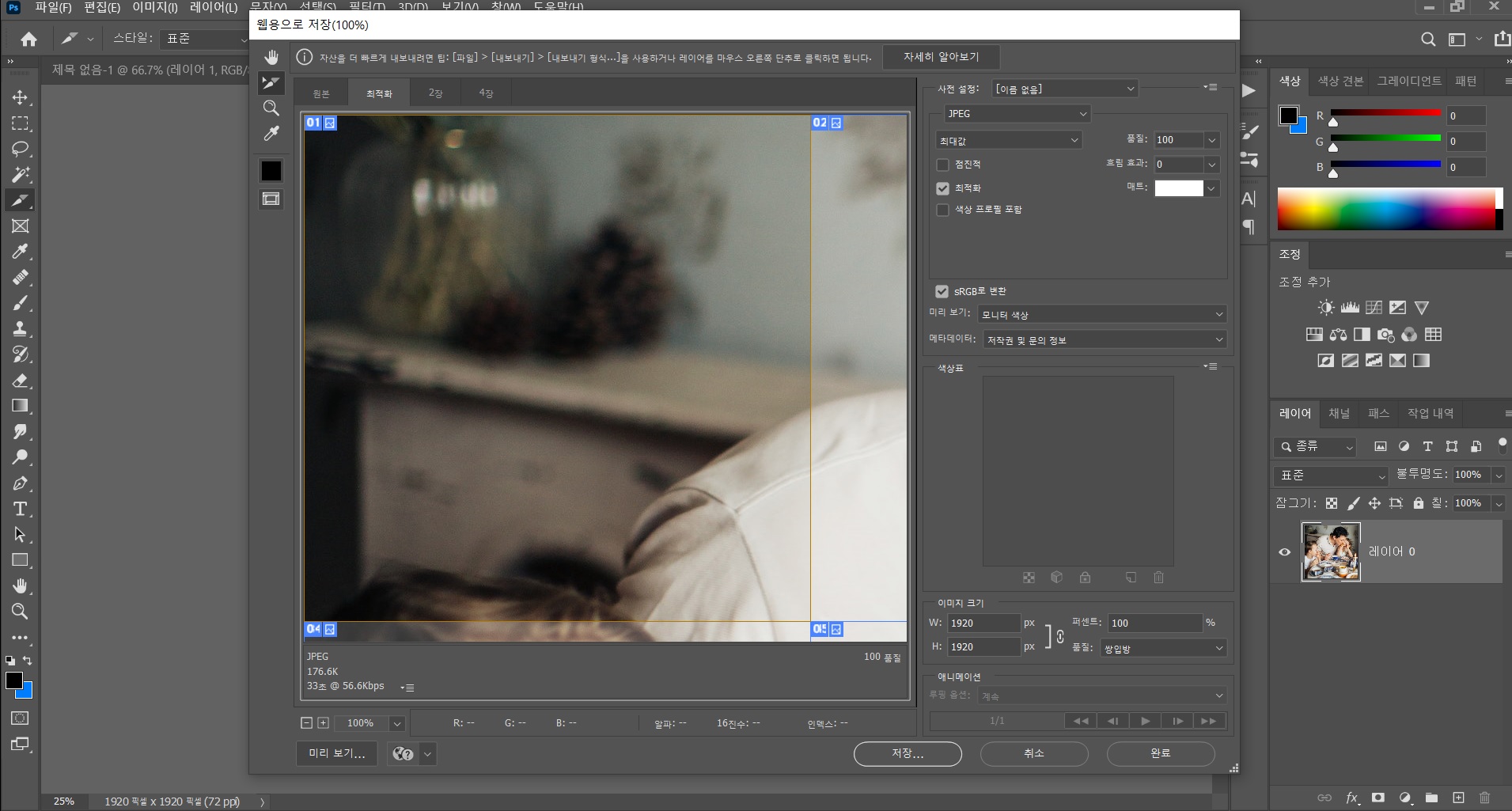Enable the 점진적 checkbox

[x=942, y=165]
